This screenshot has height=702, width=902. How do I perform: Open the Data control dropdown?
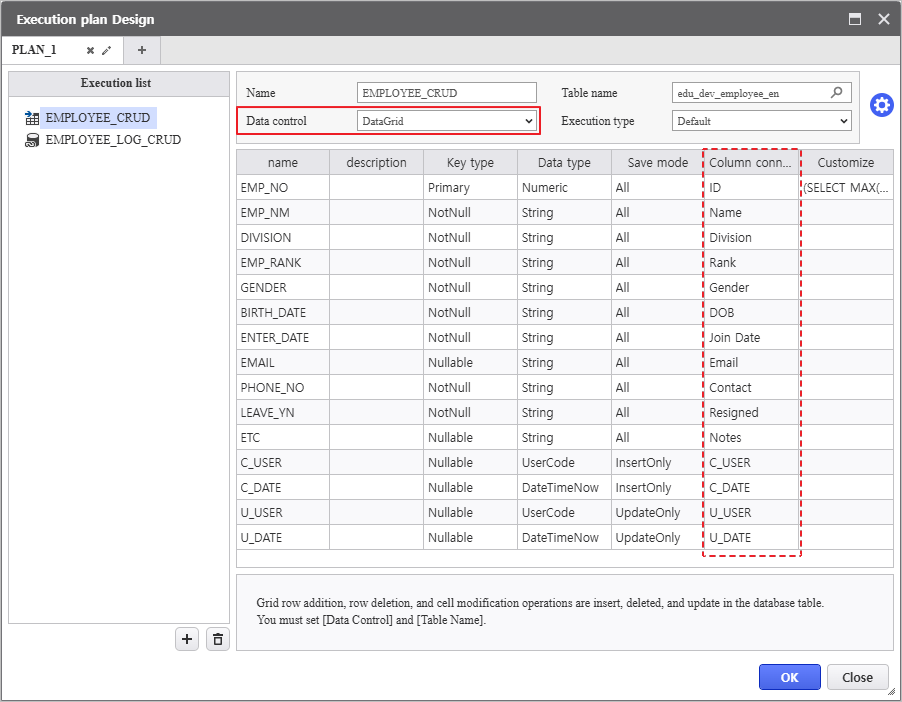447,121
